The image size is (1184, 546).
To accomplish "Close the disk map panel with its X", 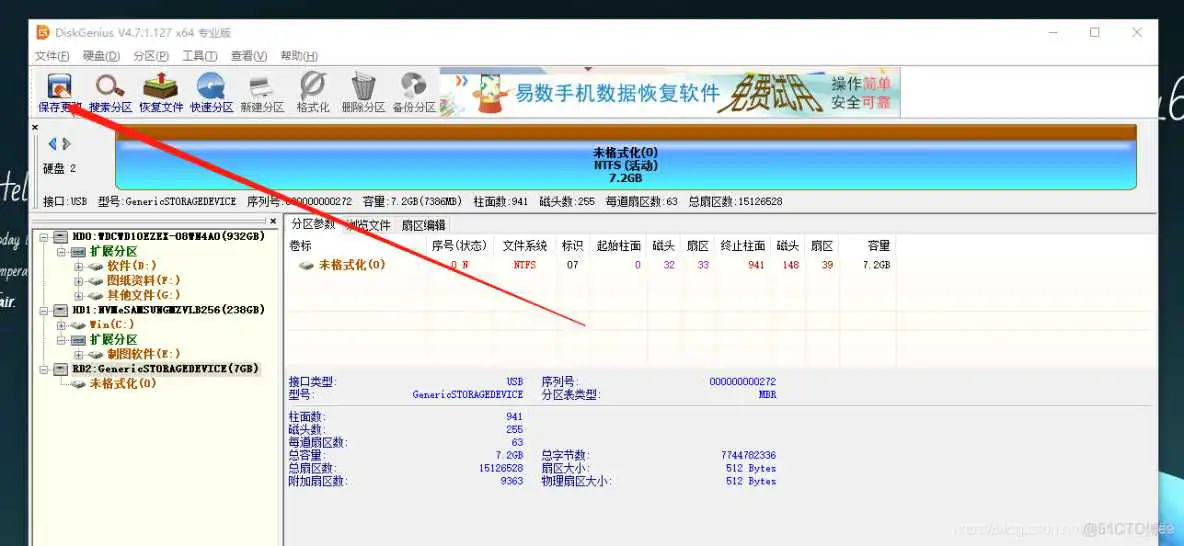I will [x=35, y=128].
